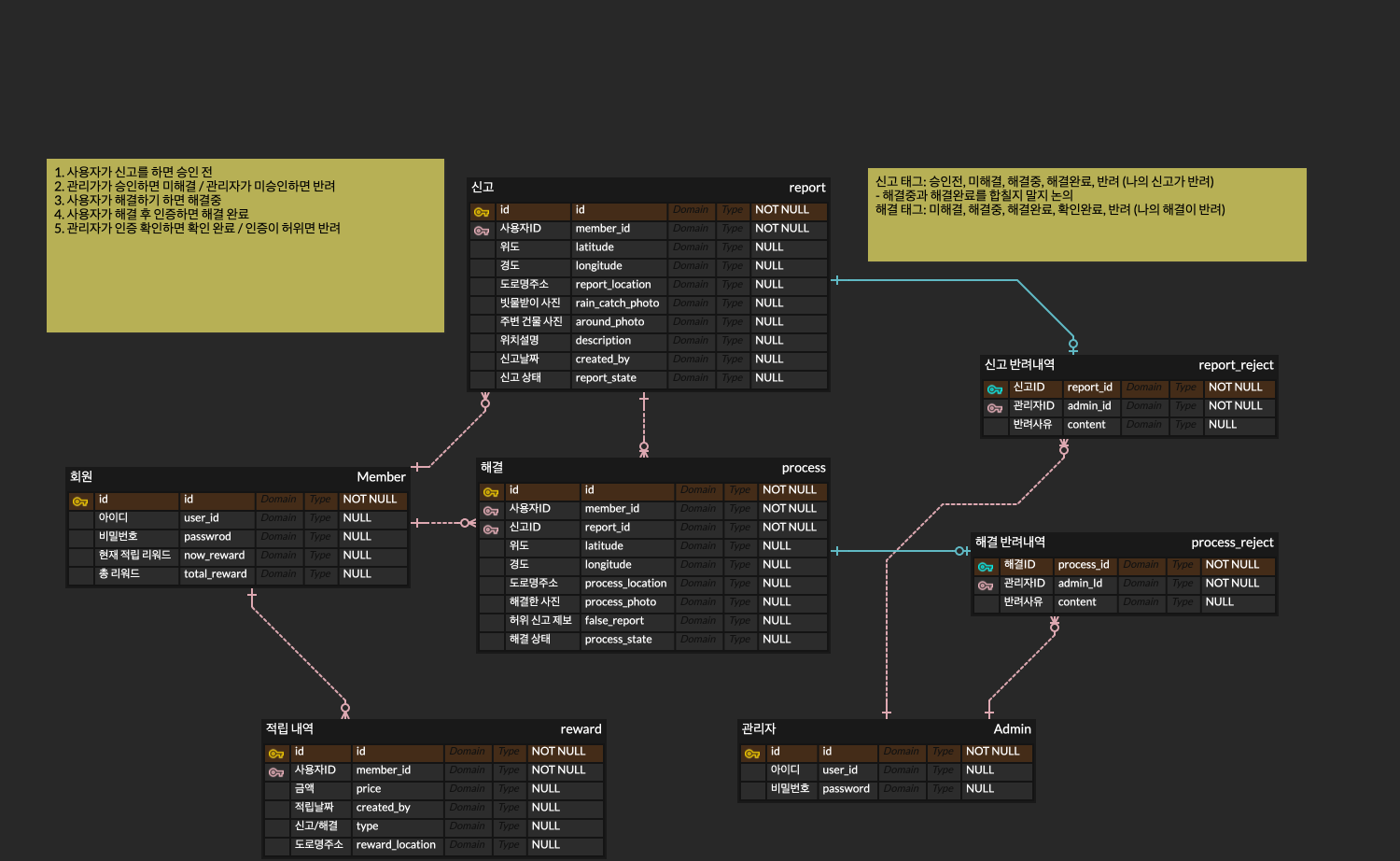Click the key icon for process table's report_id
The height and width of the screenshot is (861, 1400).
click(491, 529)
